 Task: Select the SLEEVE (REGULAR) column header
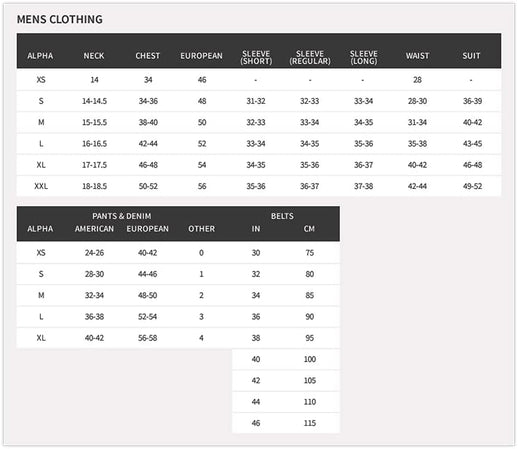[310, 57]
